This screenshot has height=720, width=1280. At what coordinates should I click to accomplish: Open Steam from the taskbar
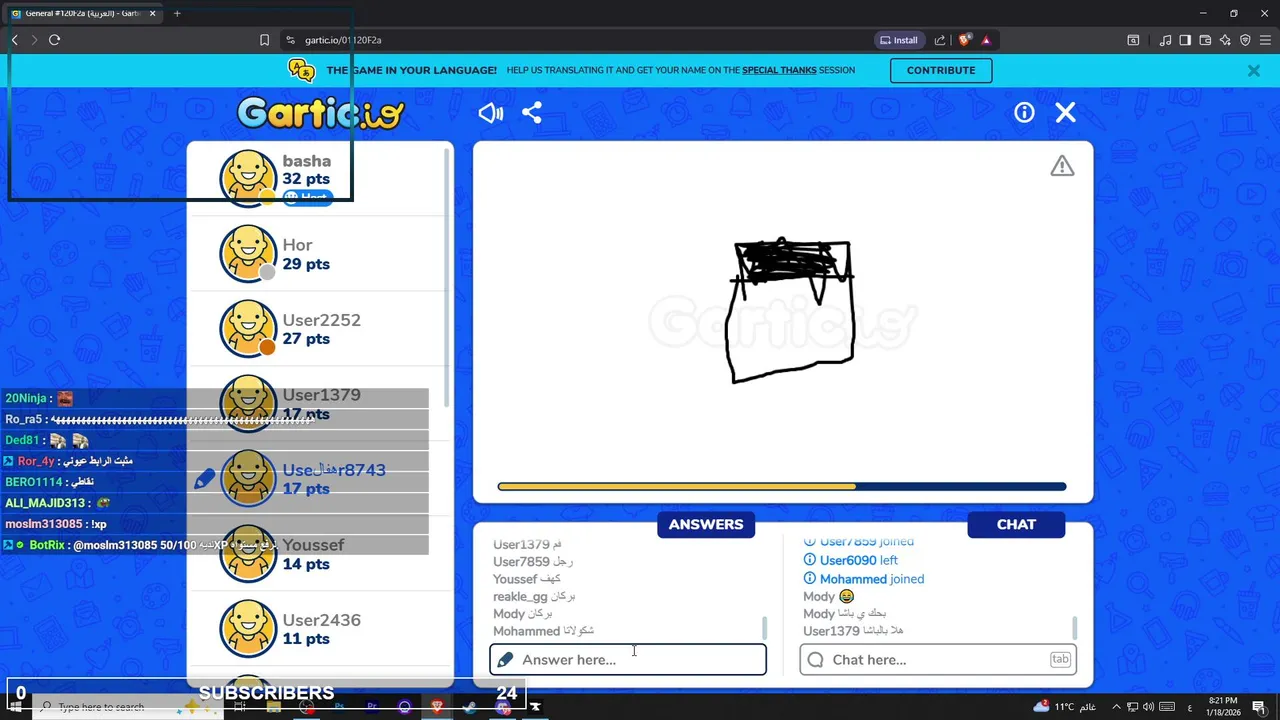(x=470, y=707)
